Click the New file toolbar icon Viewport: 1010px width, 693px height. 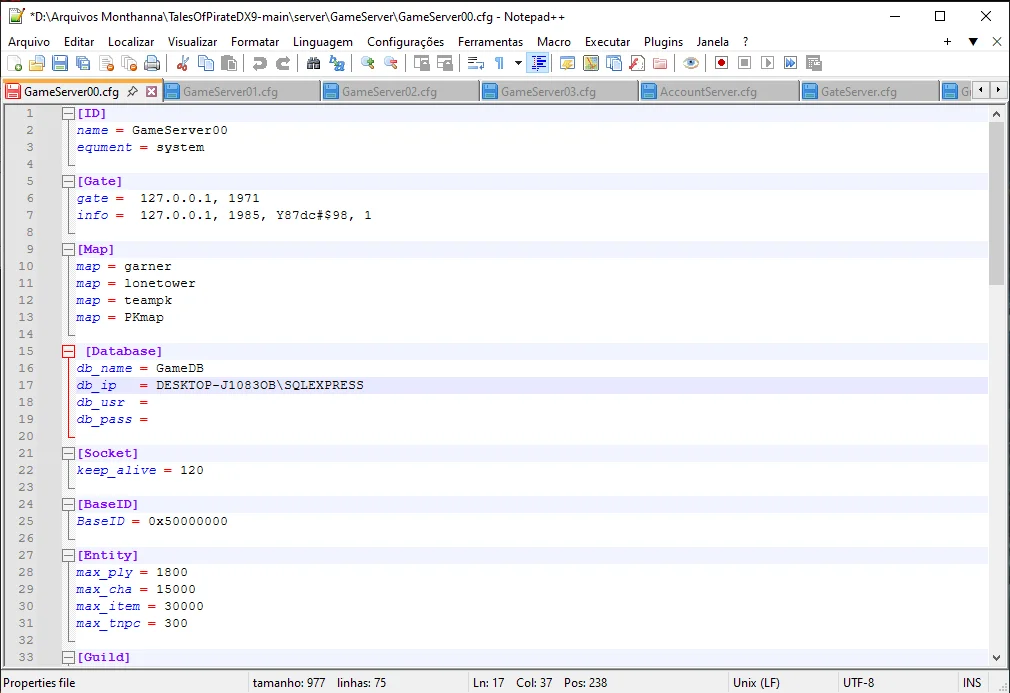pos(14,63)
